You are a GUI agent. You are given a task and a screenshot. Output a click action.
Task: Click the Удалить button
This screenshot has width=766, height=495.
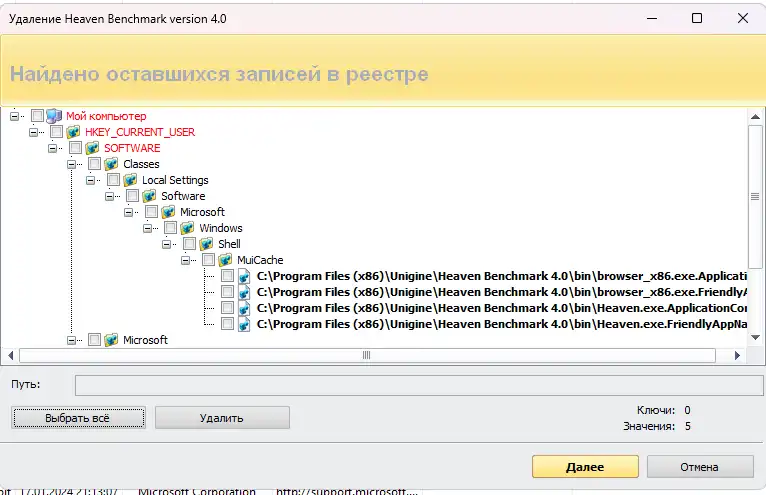coord(222,418)
